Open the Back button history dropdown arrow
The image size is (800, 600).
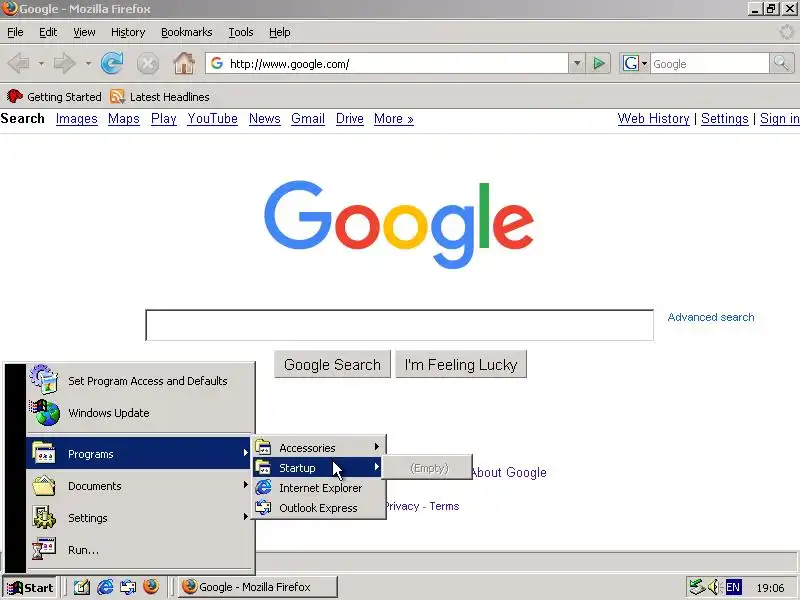(41, 64)
